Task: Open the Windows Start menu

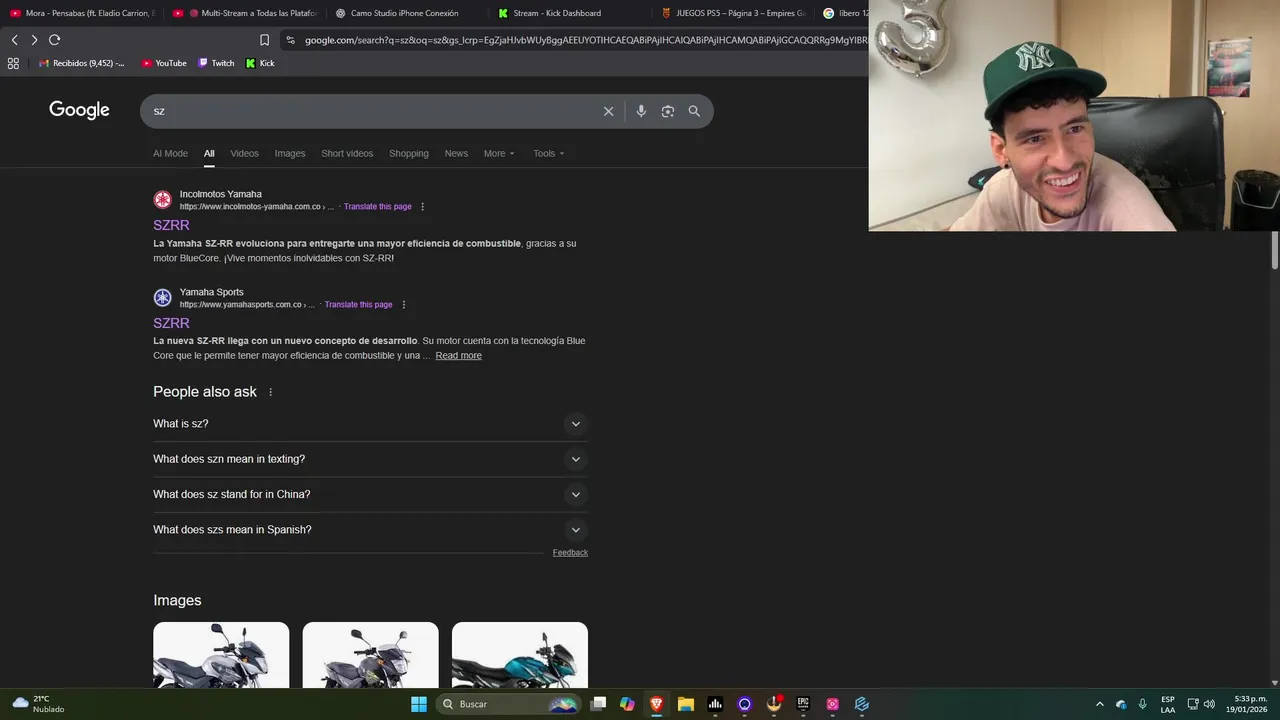Action: 419,704
